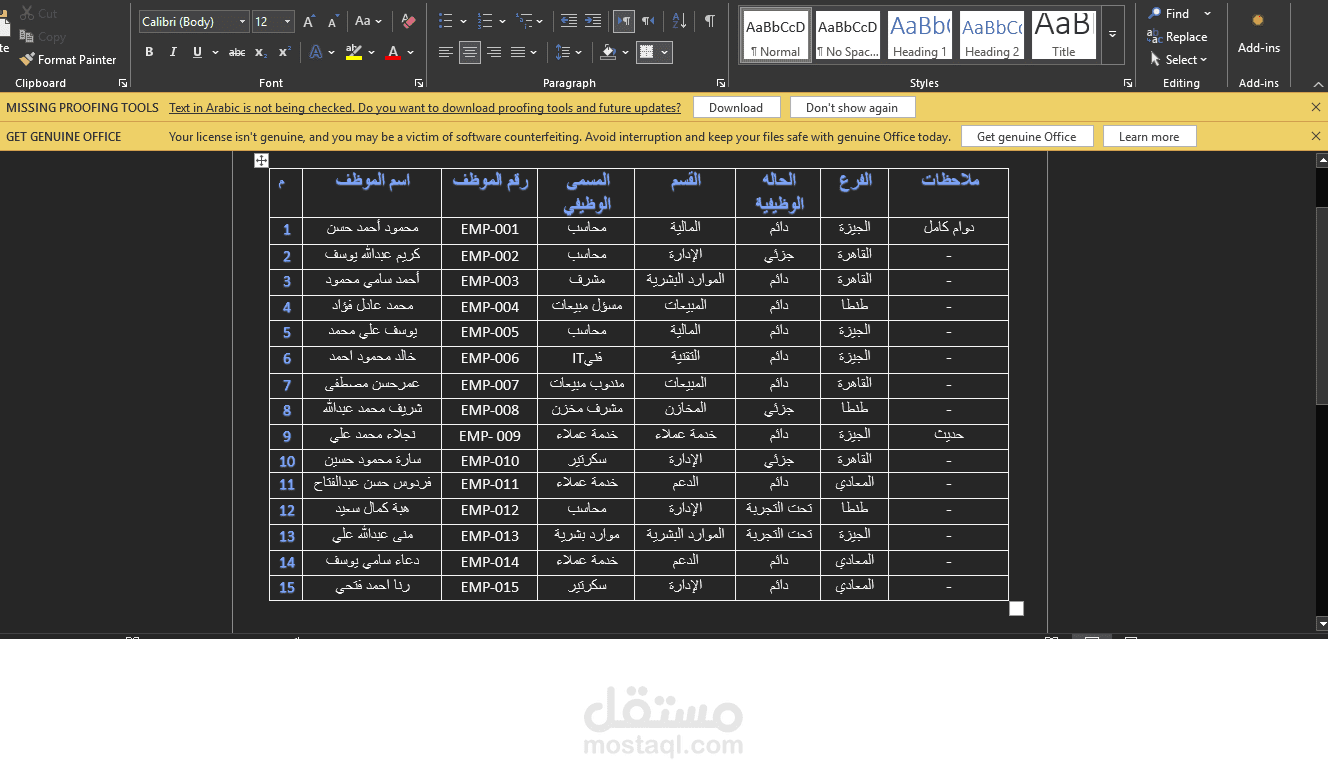Apply the No Spacing style
Screen dimensions: 1328x774
coord(848,36)
